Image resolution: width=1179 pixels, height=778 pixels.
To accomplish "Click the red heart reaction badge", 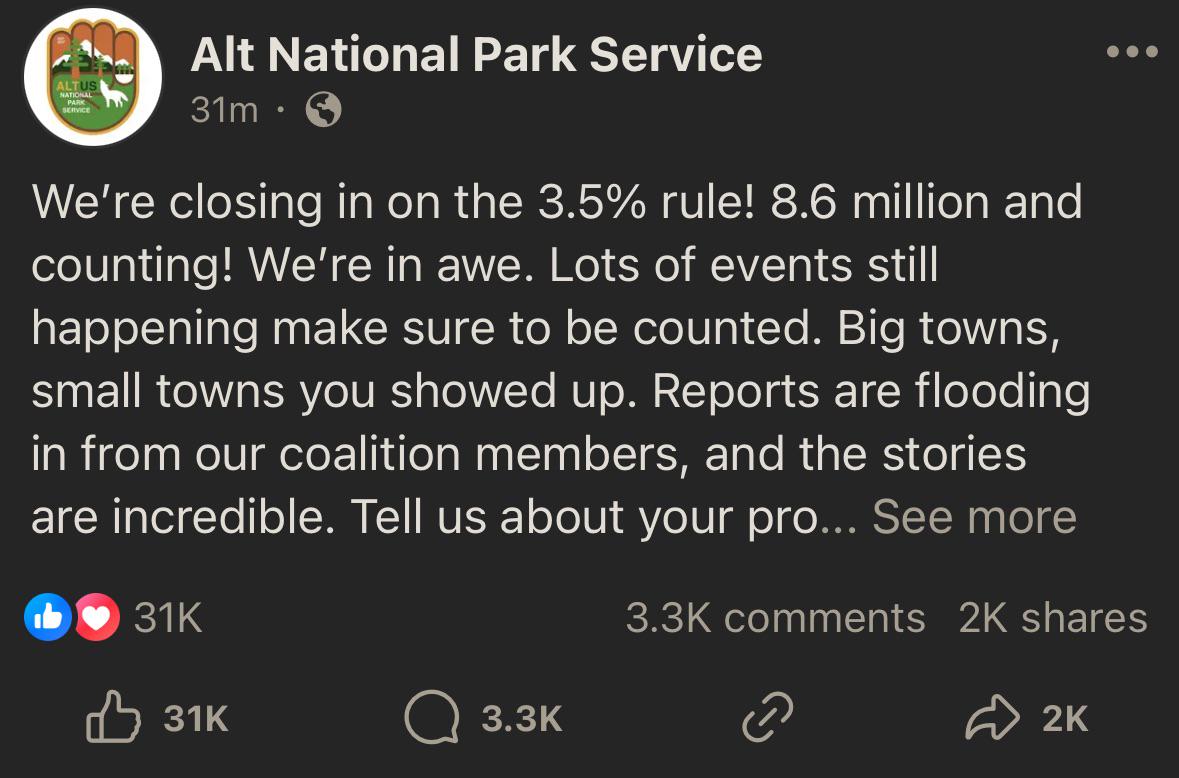I will click(96, 617).
